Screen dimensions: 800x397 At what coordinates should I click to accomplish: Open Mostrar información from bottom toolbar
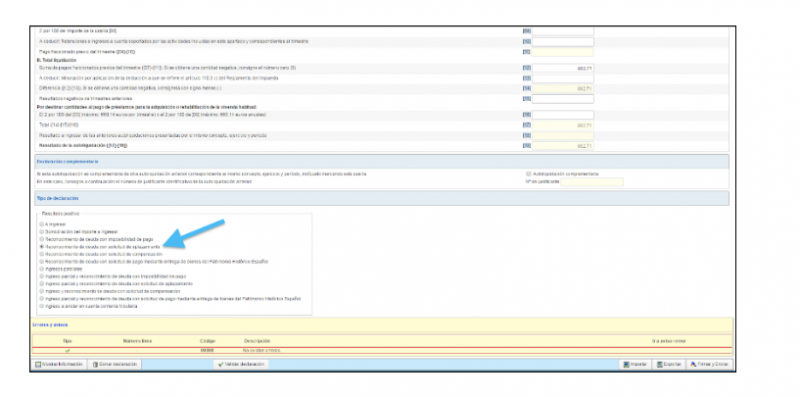pyautogui.click(x=58, y=364)
